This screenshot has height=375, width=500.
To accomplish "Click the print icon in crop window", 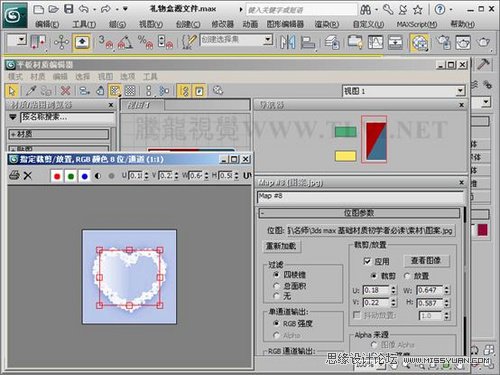I will [14, 175].
